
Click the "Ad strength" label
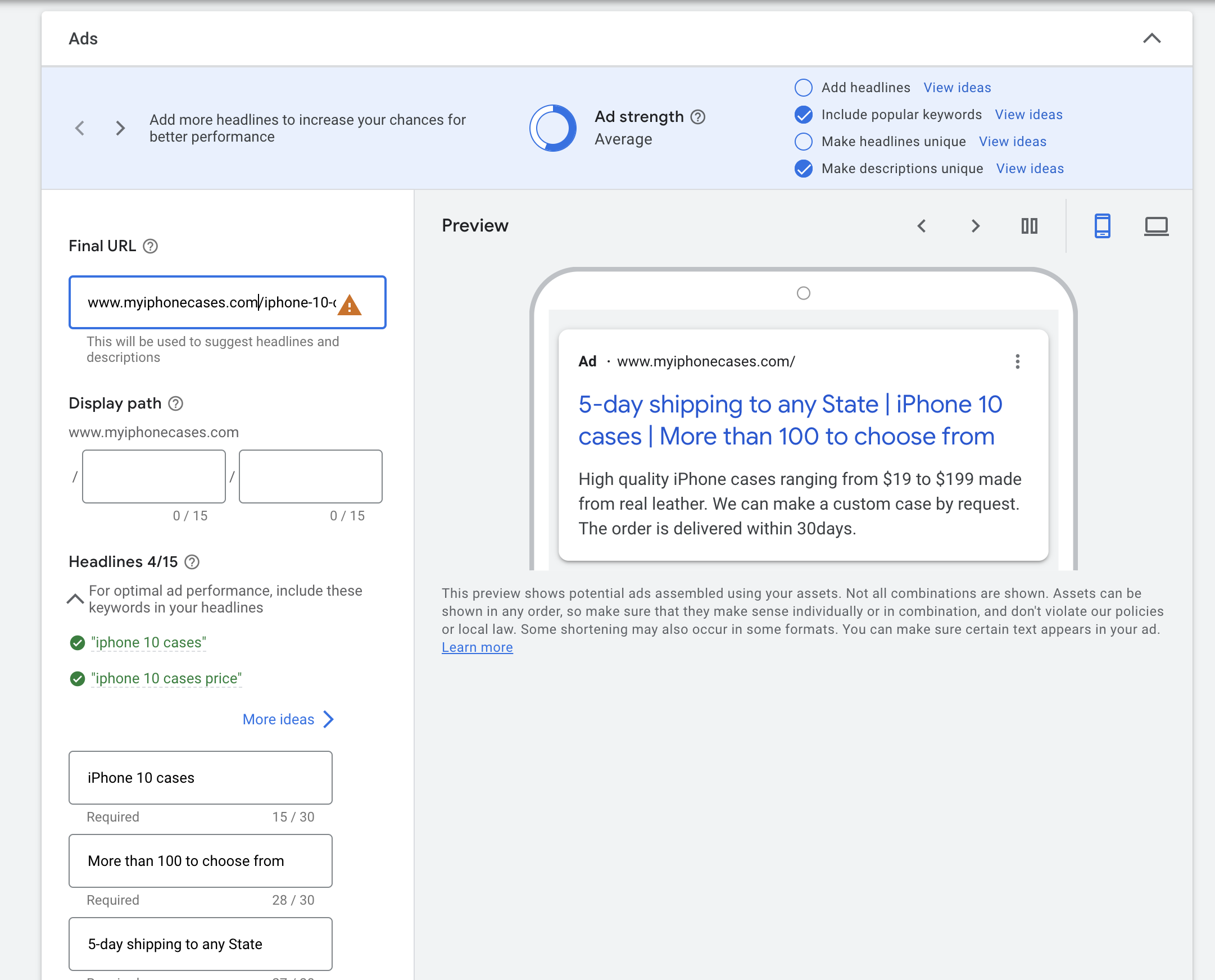point(639,117)
